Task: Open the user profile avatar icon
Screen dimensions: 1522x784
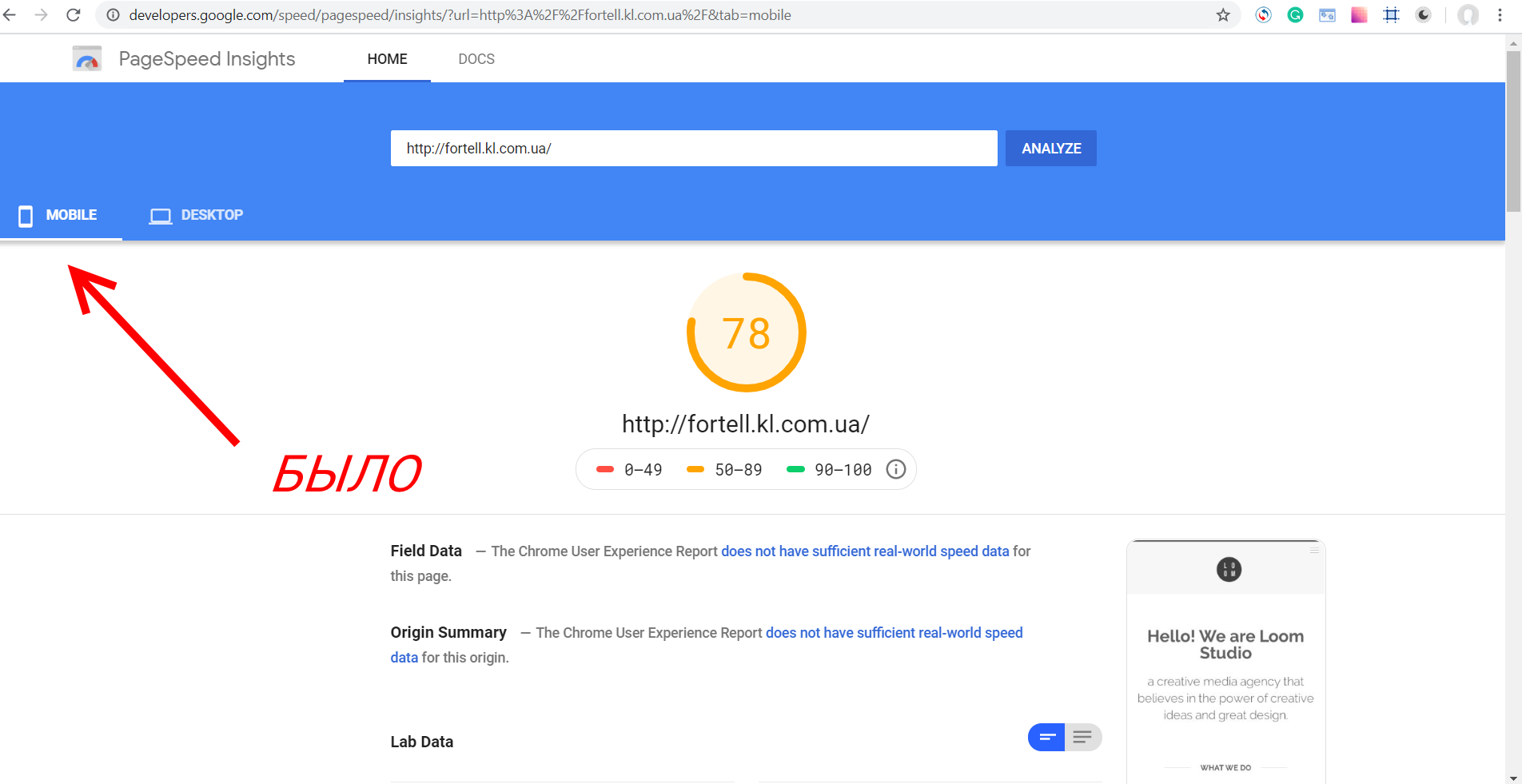Action: pos(1468,15)
